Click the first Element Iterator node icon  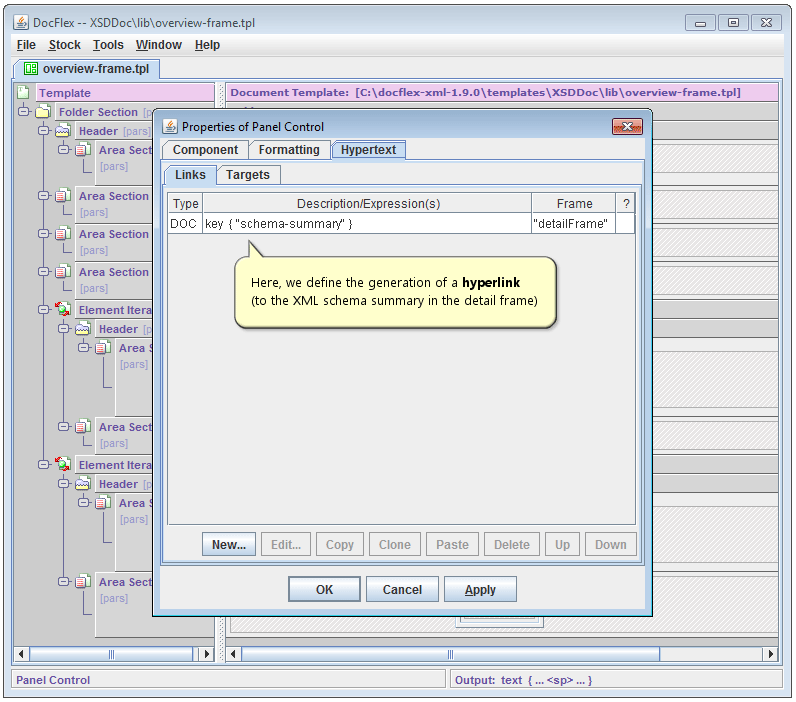coord(63,310)
